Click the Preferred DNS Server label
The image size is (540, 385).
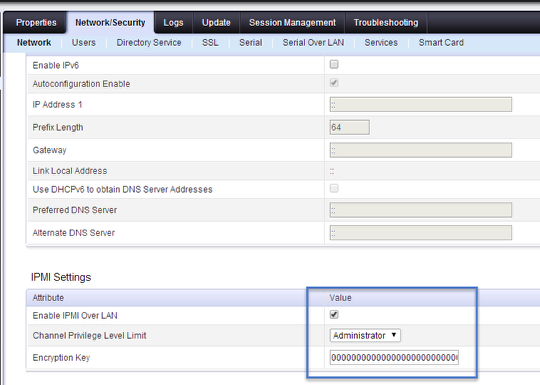[74, 210]
